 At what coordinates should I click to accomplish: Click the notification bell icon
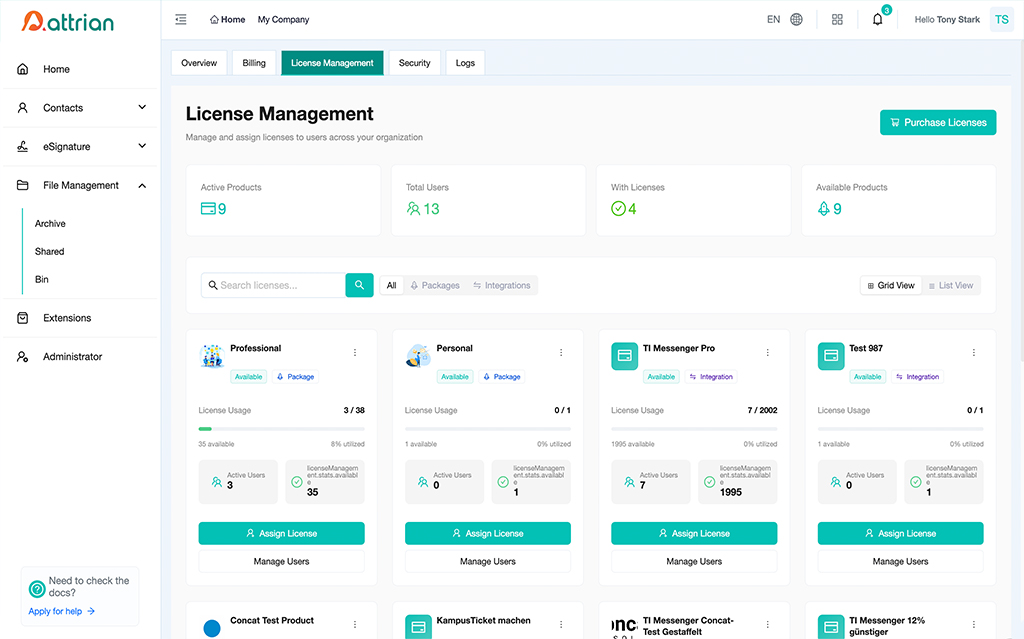pyautogui.click(x=877, y=19)
